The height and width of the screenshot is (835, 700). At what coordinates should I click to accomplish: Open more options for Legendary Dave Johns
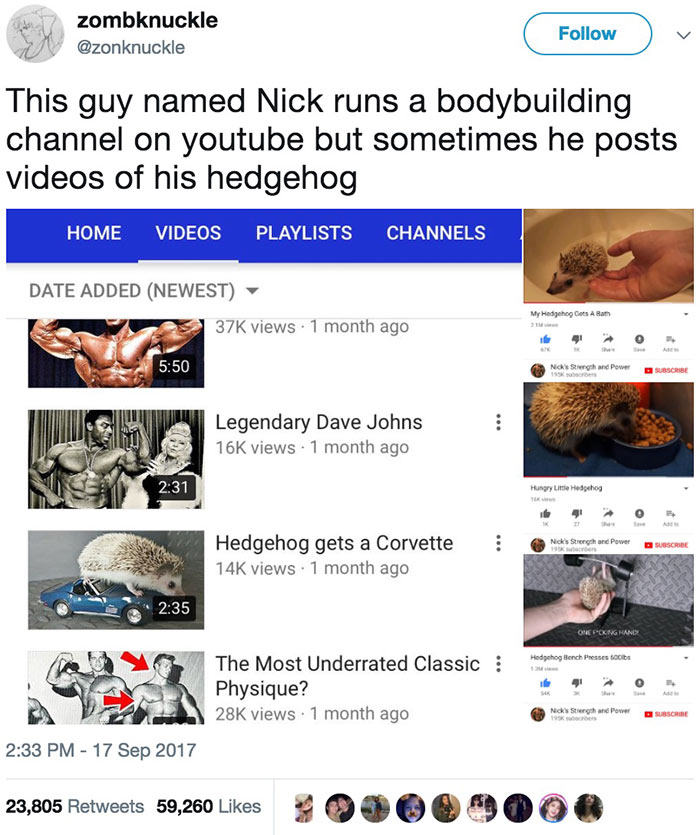[x=498, y=422]
